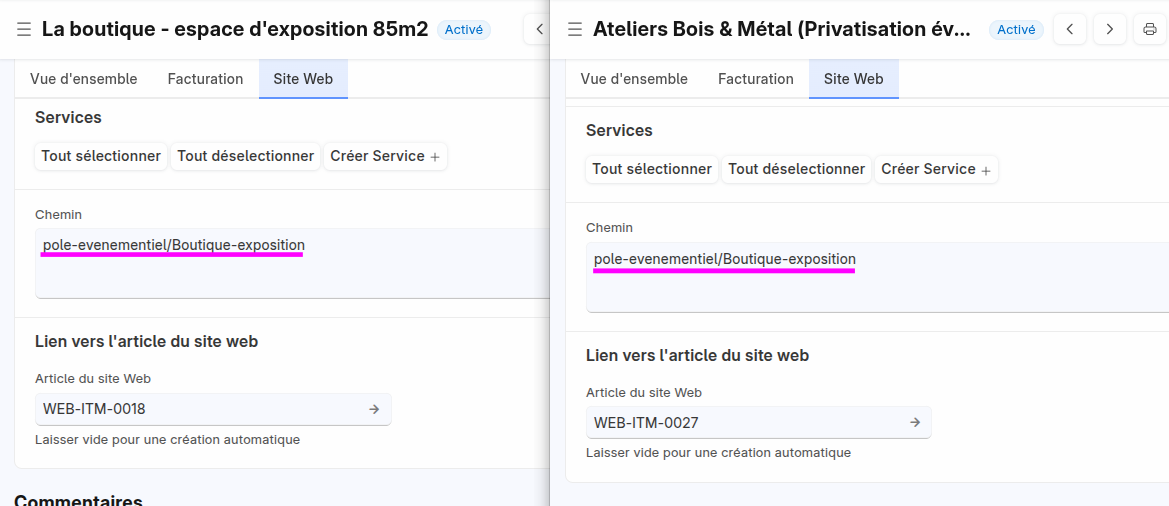The height and width of the screenshot is (506, 1169).
Task: Click plus icon on right Créer Service
Action: (x=986, y=171)
